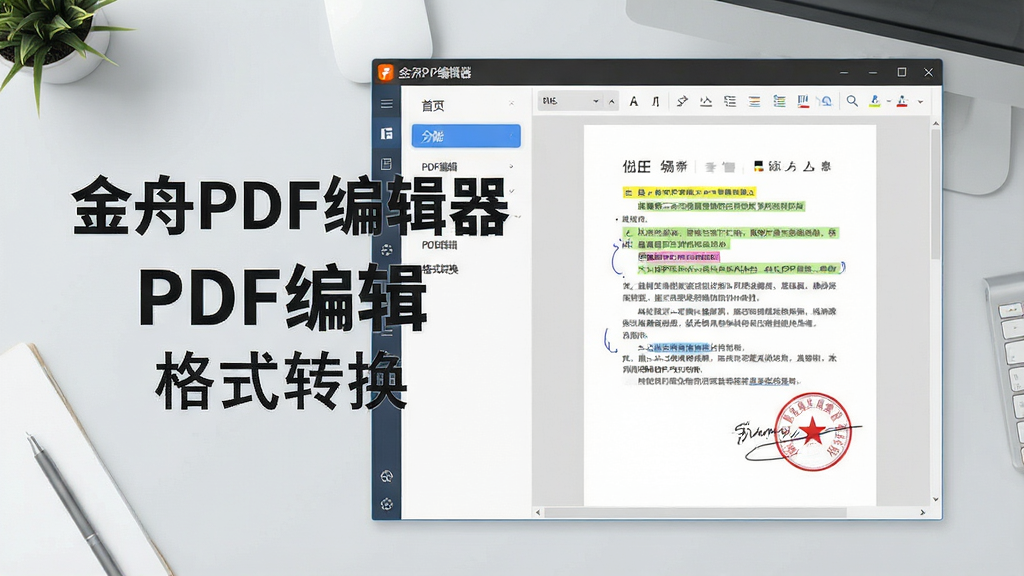This screenshot has height=576, width=1024.
Task: Select the blue highlighted menu item
Action: click(x=466, y=136)
